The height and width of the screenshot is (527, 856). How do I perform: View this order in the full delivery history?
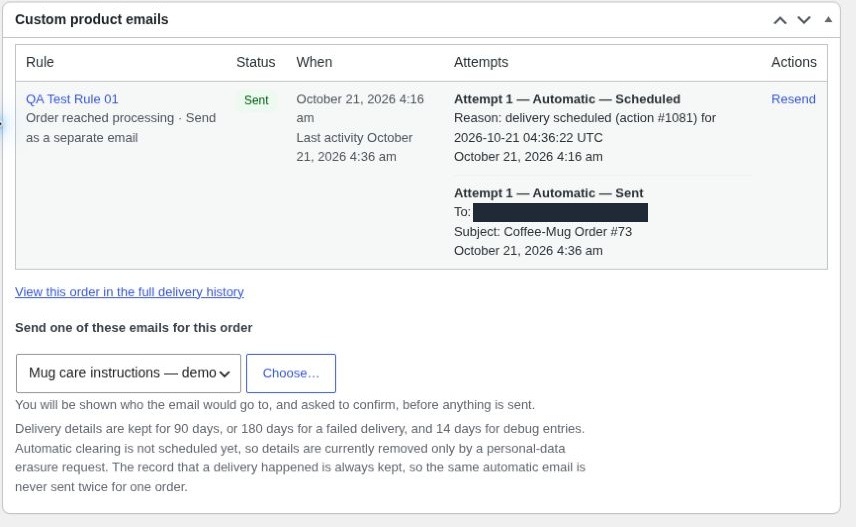point(129,292)
